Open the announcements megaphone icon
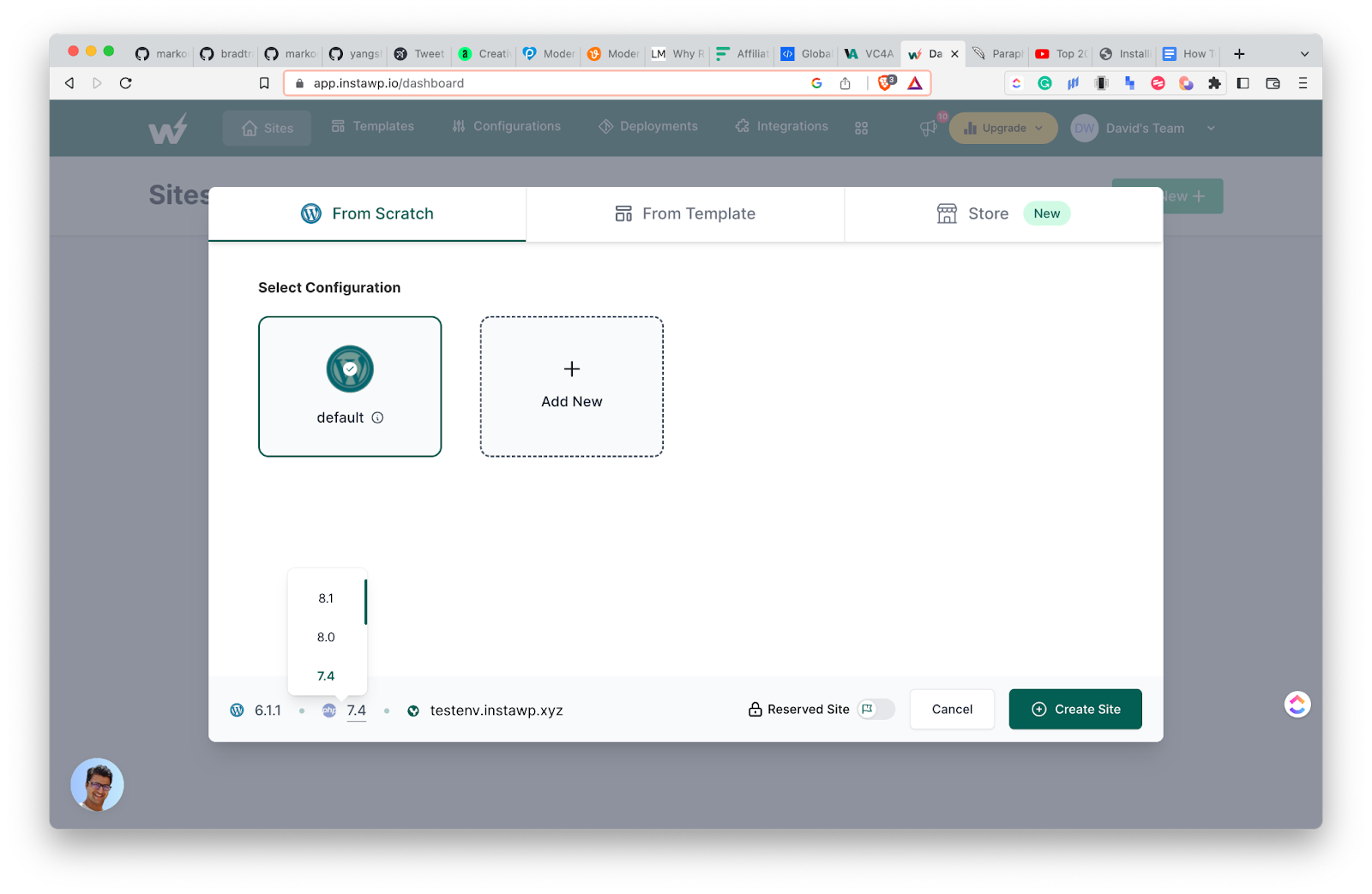Screen dimensions: 1372x894 928,128
